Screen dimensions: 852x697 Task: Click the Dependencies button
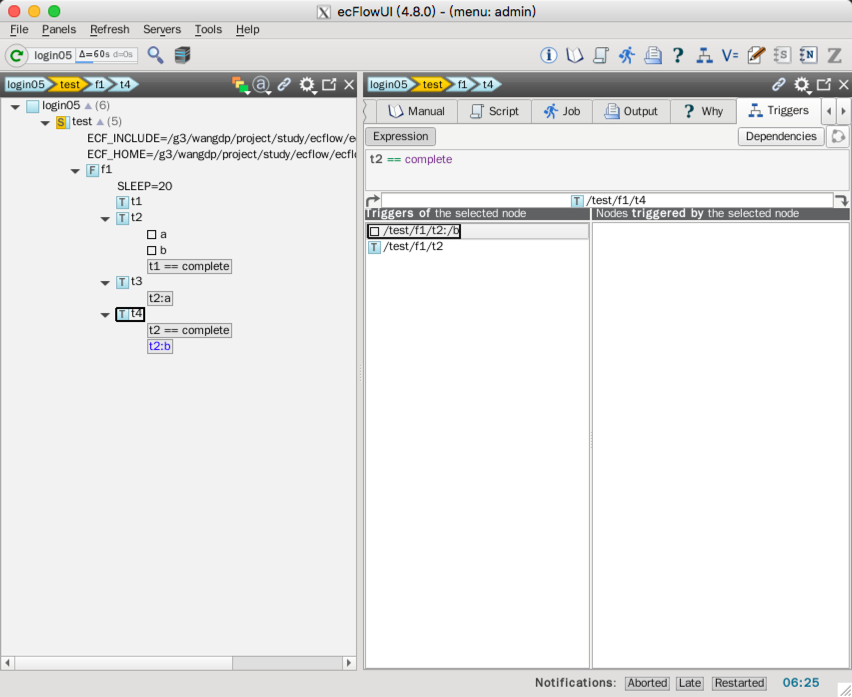pos(781,136)
